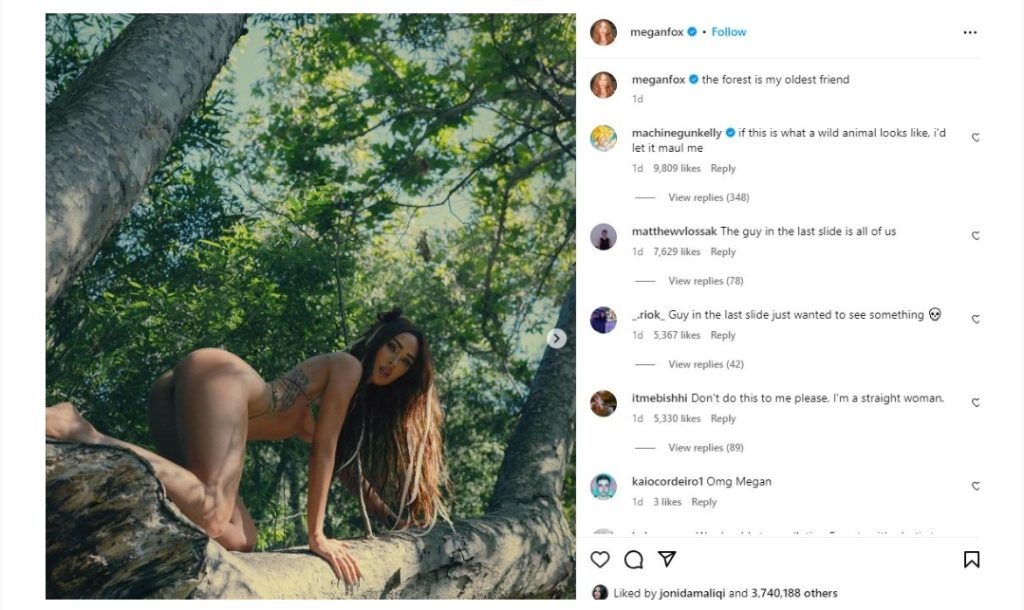Open the kaiocordeiro1 commenter avatar
Image resolution: width=1024 pixels, height=610 pixels.
point(603,487)
